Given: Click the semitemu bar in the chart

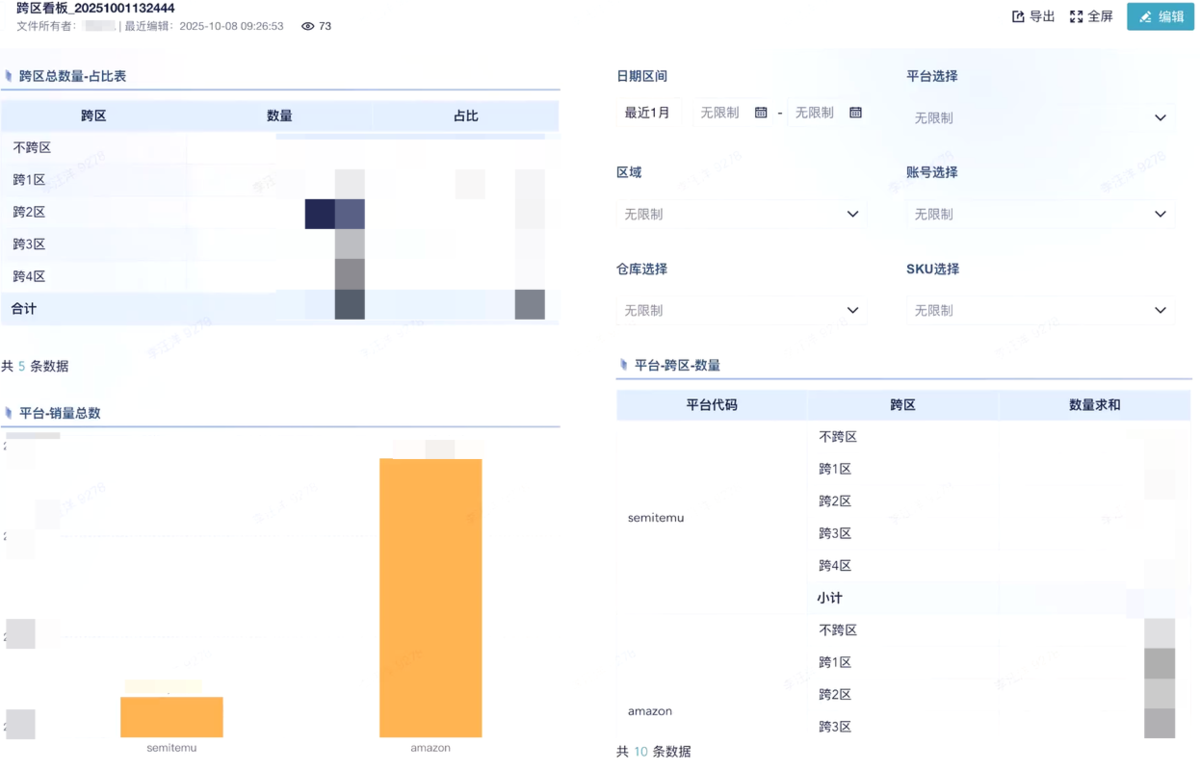Looking at the screenshot, I should click(x=171, y=717).
